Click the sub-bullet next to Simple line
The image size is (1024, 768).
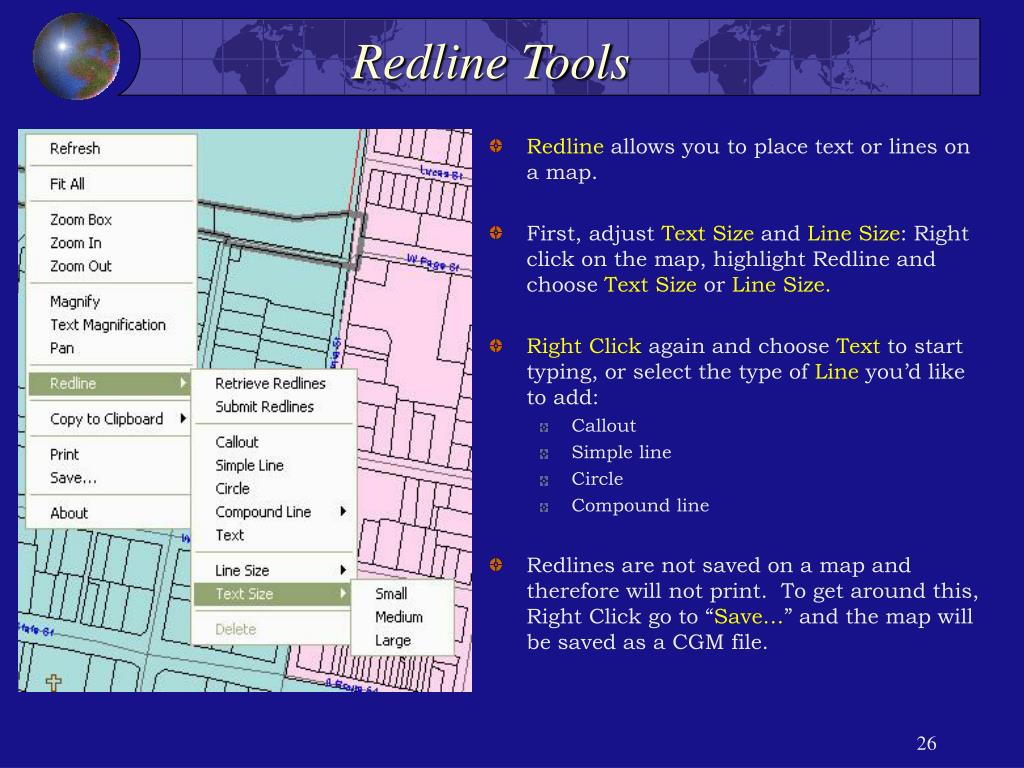[x=544, y=454]
